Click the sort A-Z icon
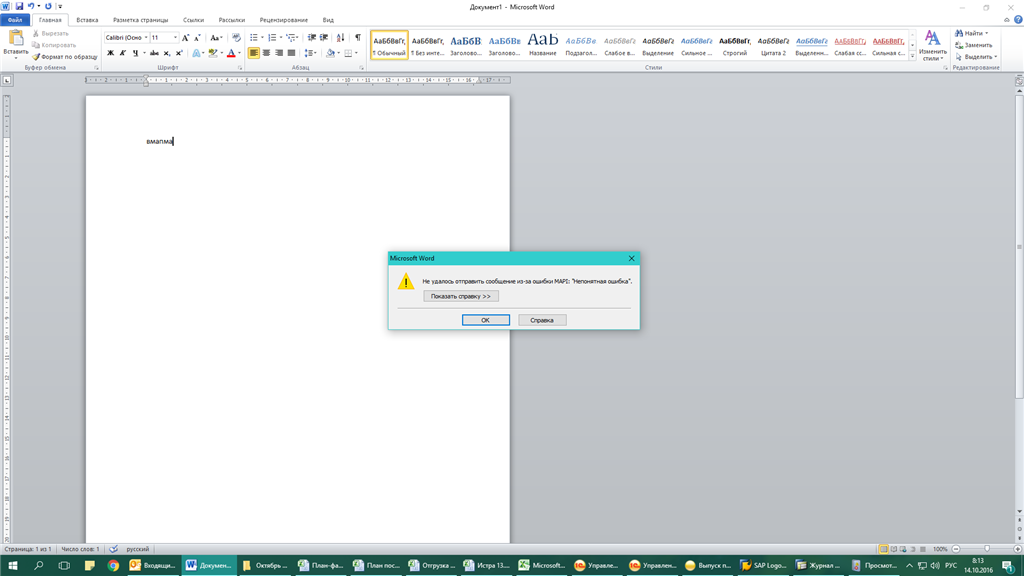Screen dimensions: 1024x576 [x=340, y=38]
